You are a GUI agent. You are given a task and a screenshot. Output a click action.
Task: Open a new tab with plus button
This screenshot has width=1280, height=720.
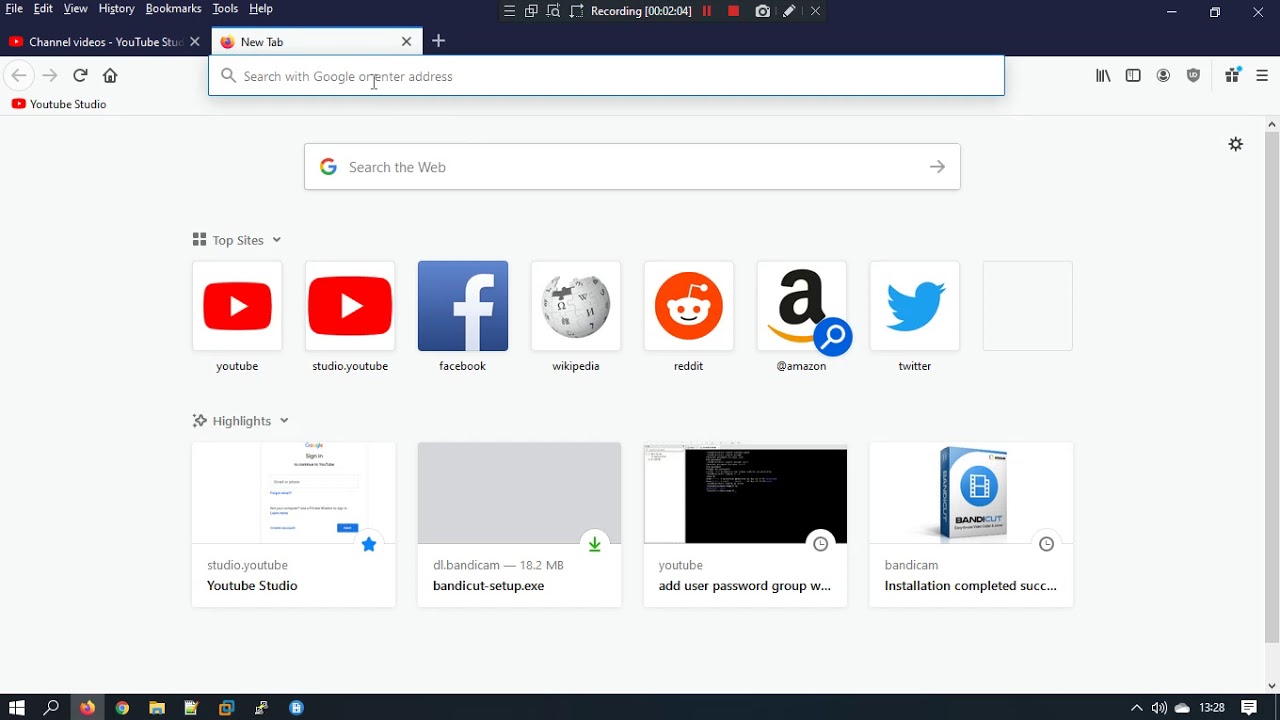click(438, 41)
